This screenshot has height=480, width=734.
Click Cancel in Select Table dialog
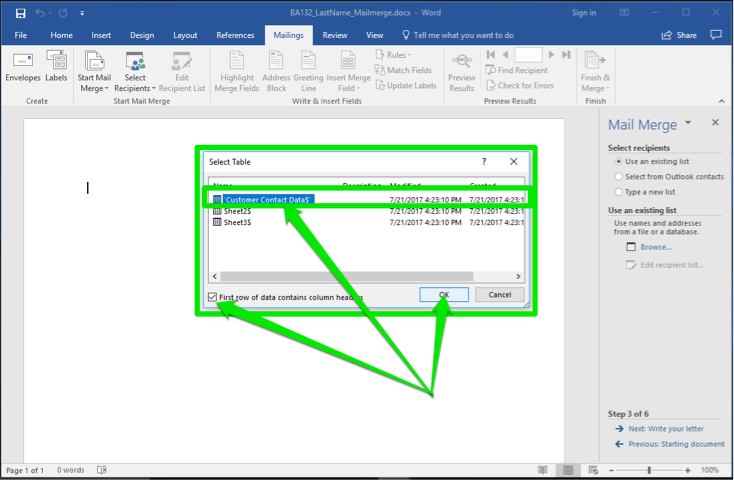(499, 295)
